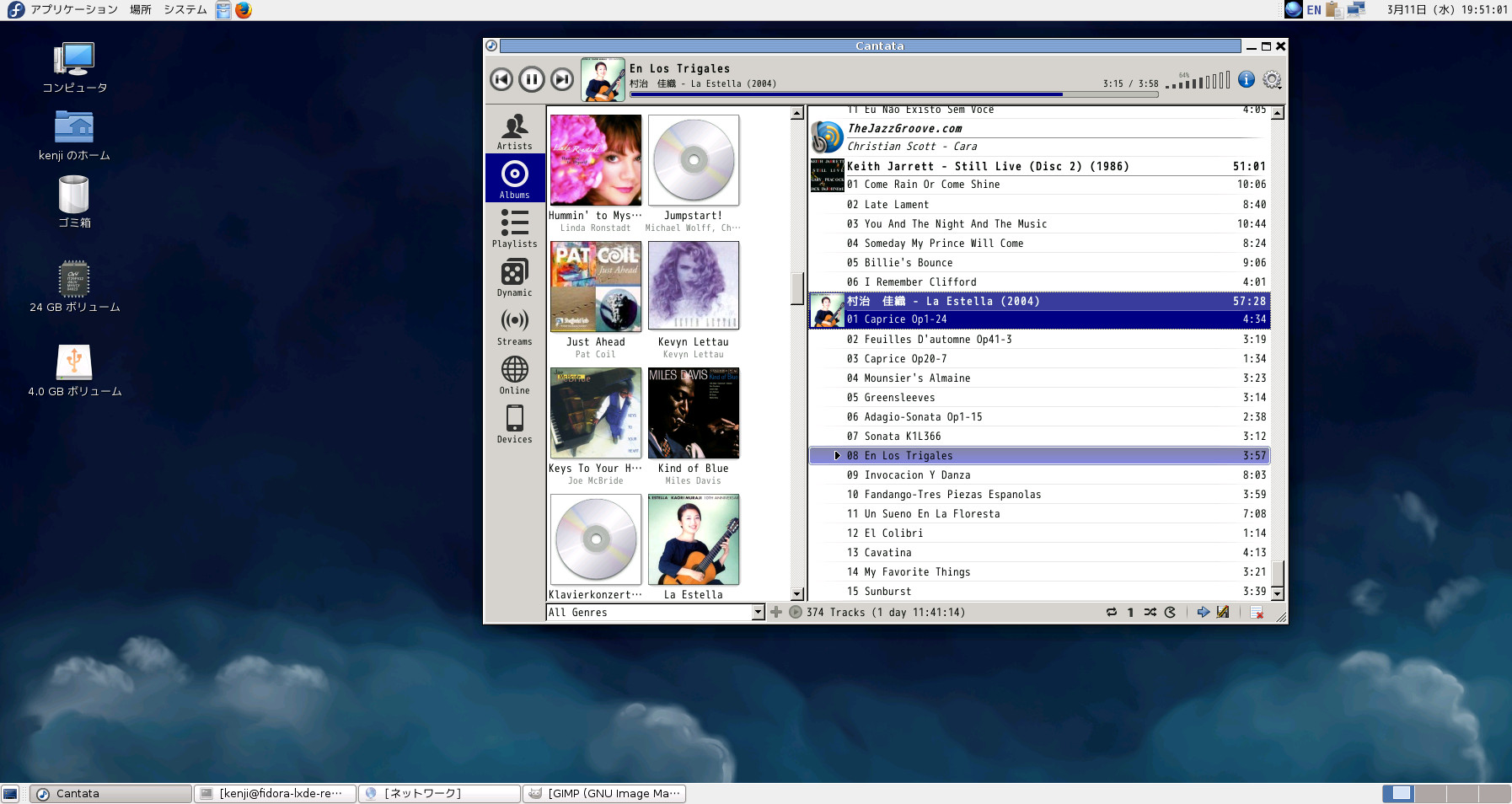This screenshot has height=804, width=1512.
Task: Switch to the Playlists view
Action: [x=514, y=229]
